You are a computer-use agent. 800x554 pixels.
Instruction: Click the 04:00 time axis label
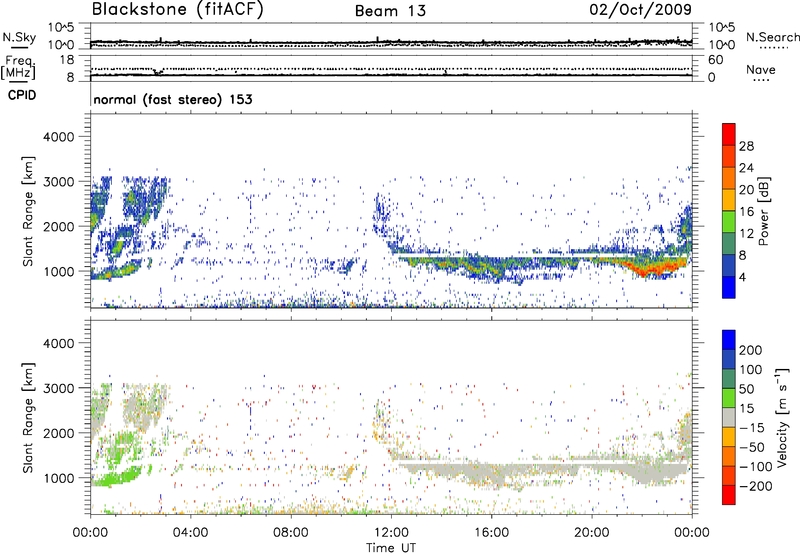point(191,533)
